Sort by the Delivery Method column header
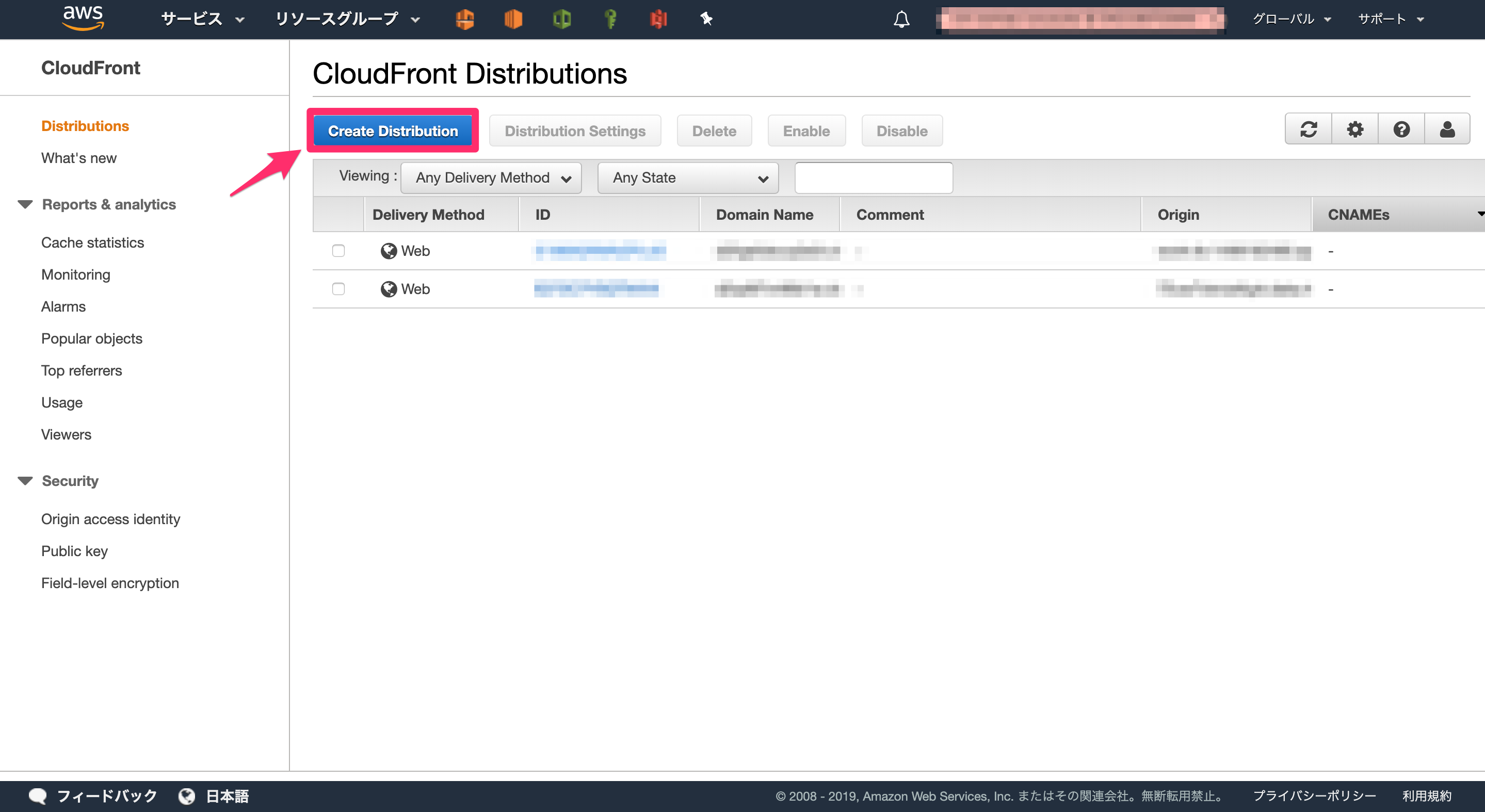This screenshot has width=1485, height=812. pos(441,215)
